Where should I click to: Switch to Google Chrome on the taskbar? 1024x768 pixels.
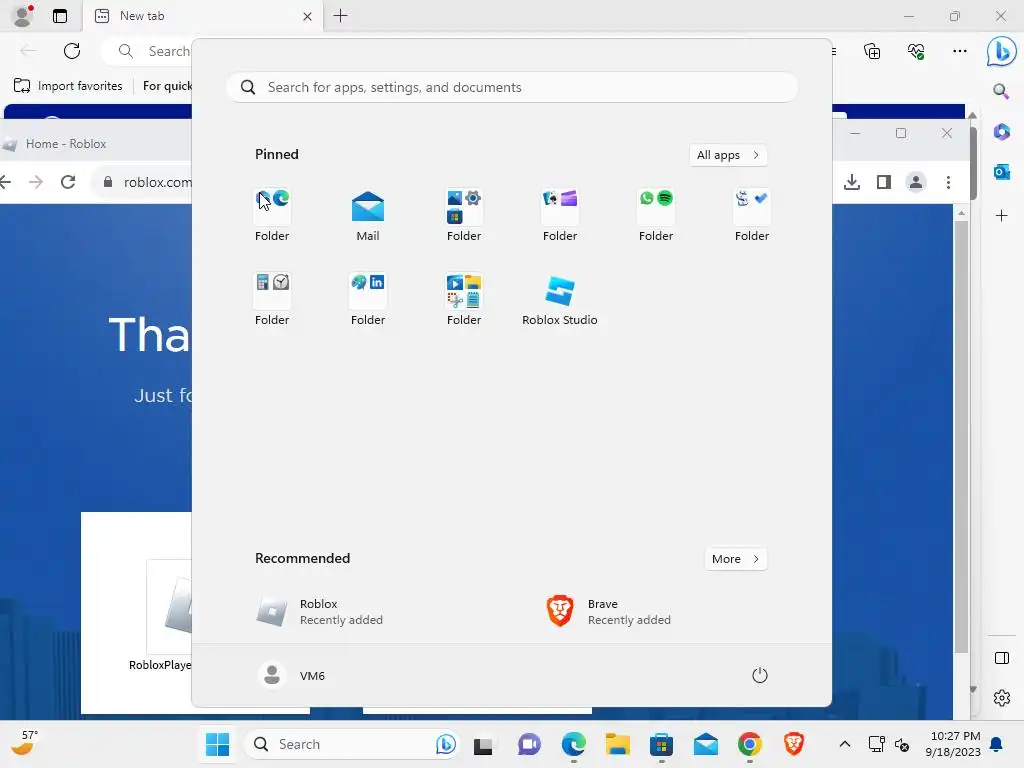click(x=750, y=744)
